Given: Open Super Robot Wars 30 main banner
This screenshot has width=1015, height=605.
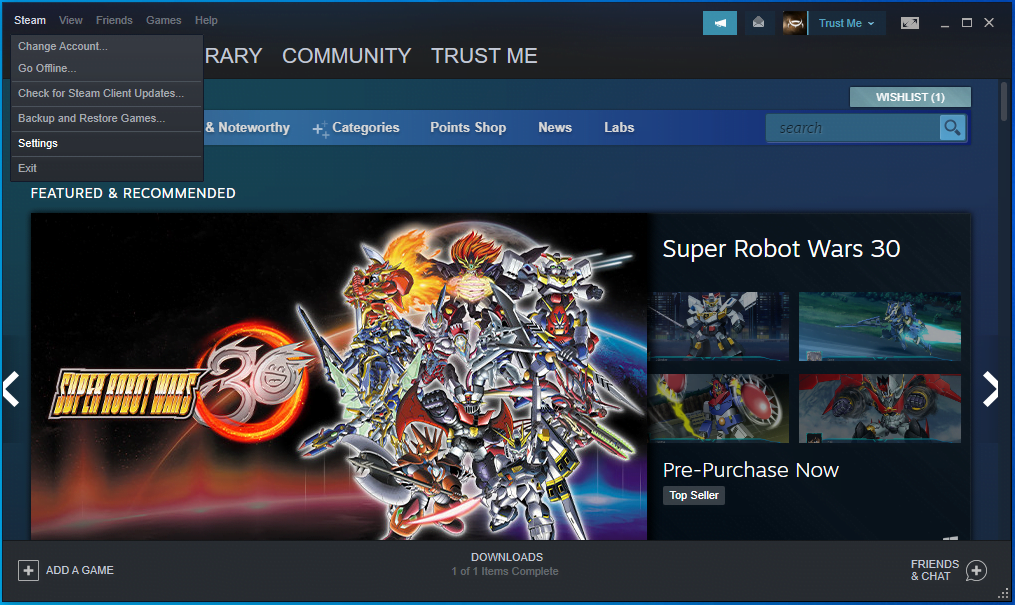Looking at the screenshot, I should pos(339,377).
